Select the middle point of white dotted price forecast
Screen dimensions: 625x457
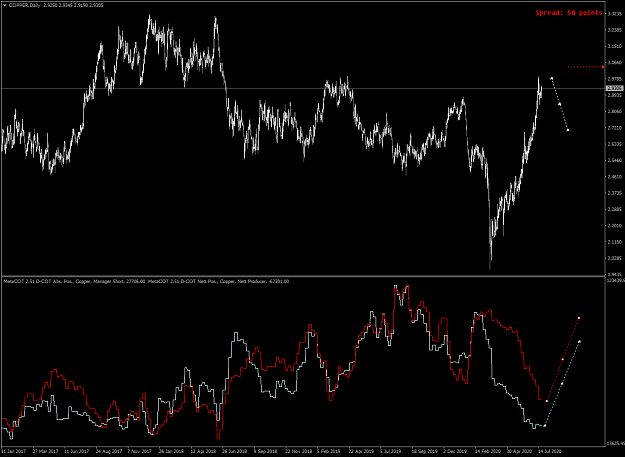560,104
